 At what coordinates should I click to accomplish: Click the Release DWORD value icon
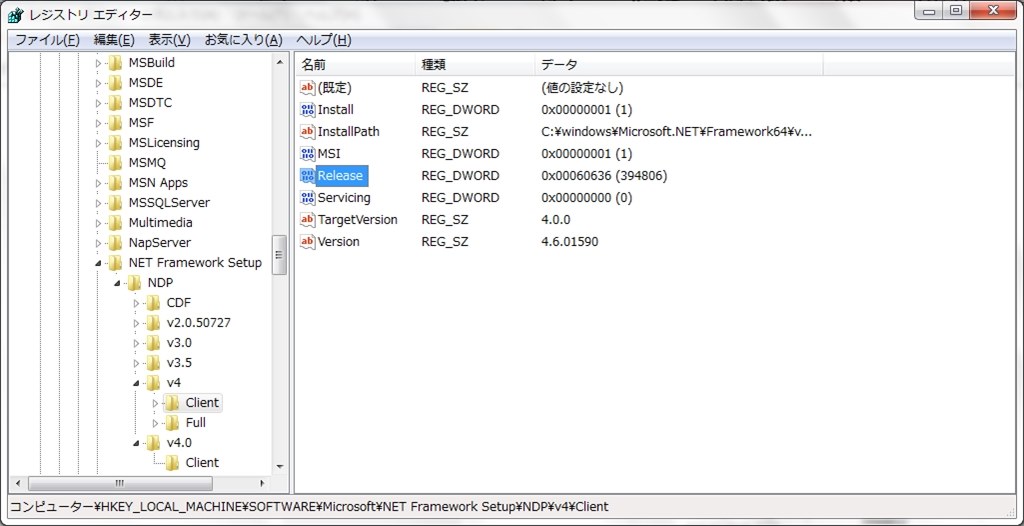click(x=308, y=176)
